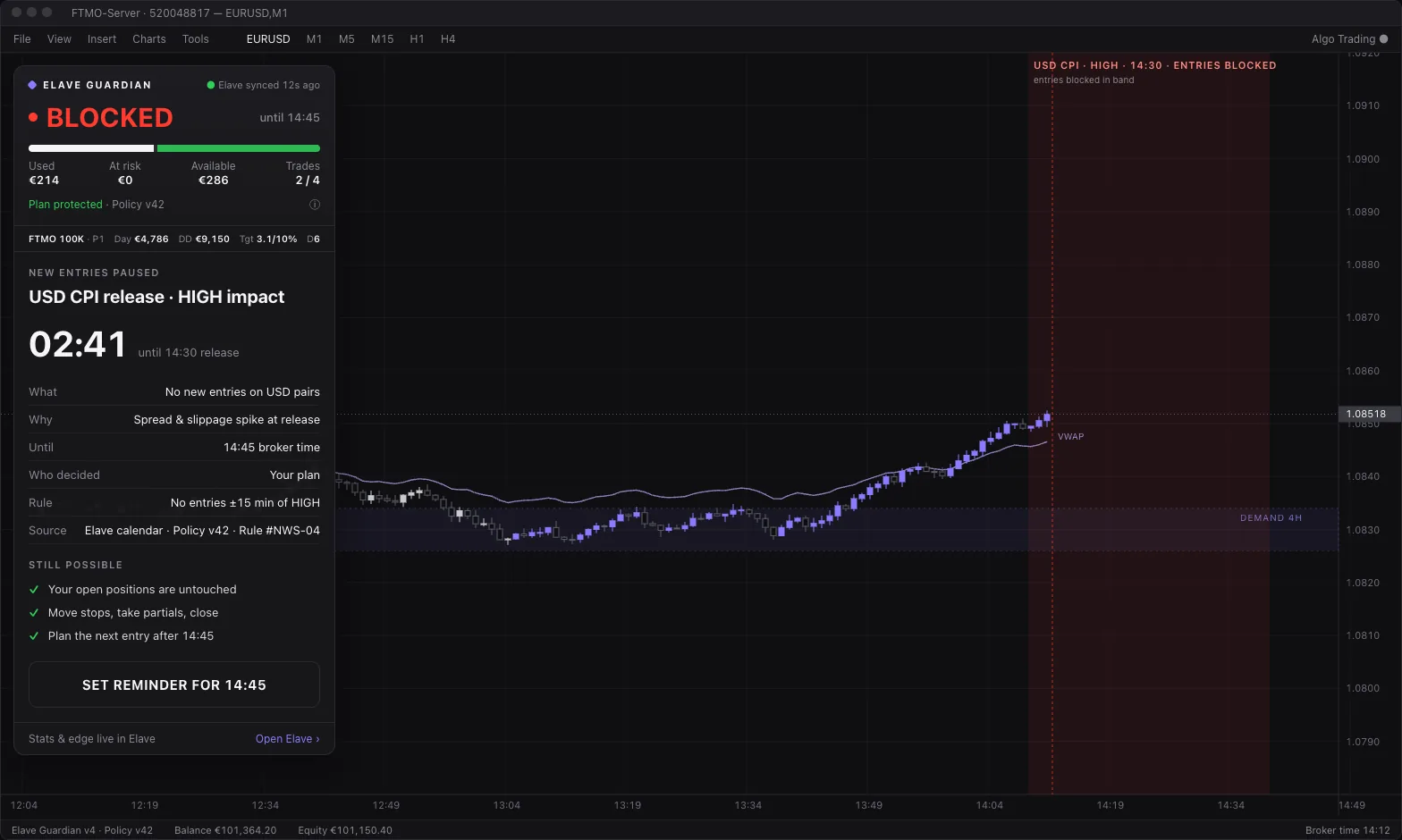Image resolution: width=1402 pixels, height=840 pixels.
Task: Click the Balance €101,364.20 status entry
Action: click(225, 830)
